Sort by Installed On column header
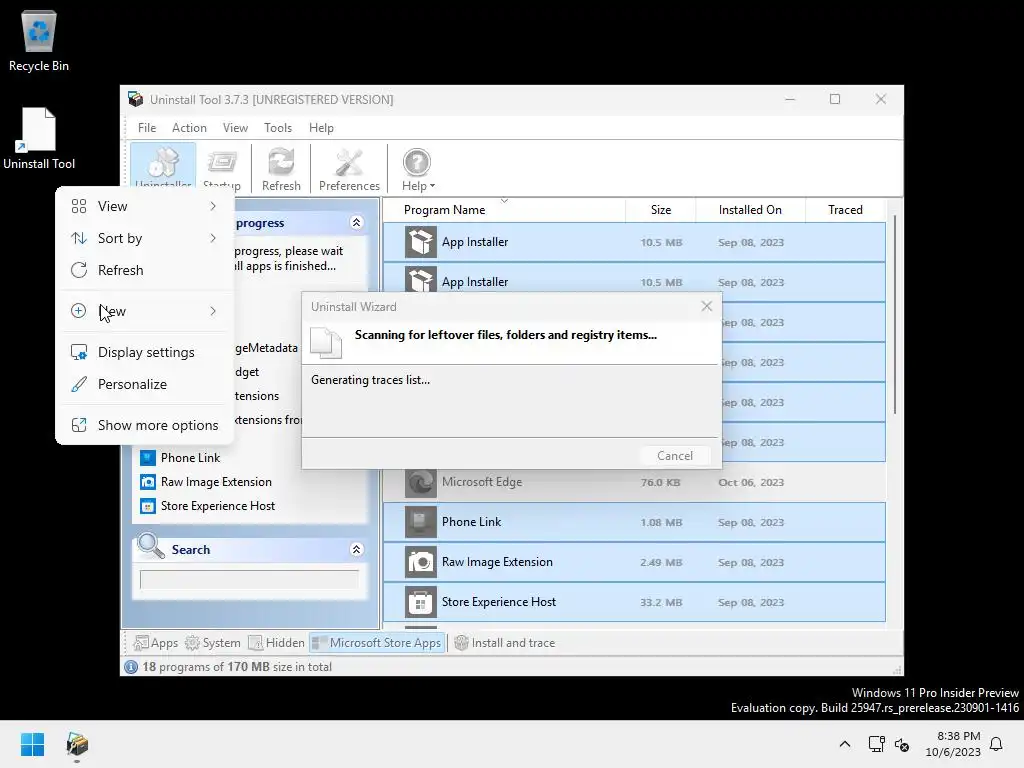The width and height of the screenshot is (1024, 768). pos(750,210)
